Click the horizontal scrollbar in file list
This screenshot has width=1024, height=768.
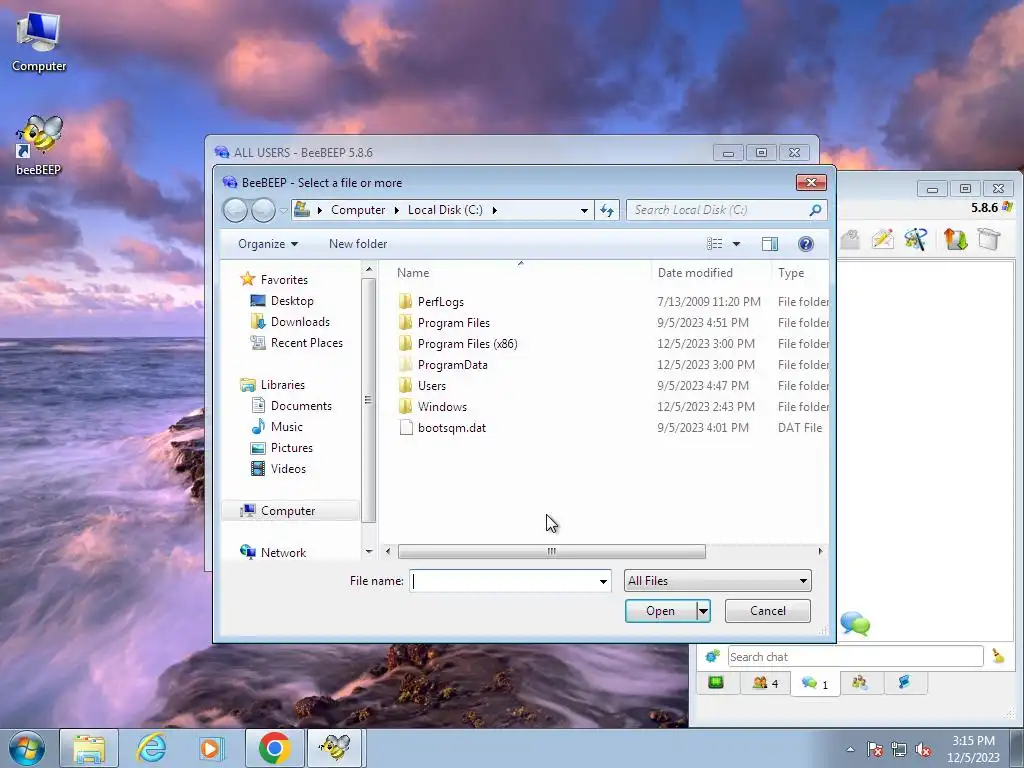552,552
